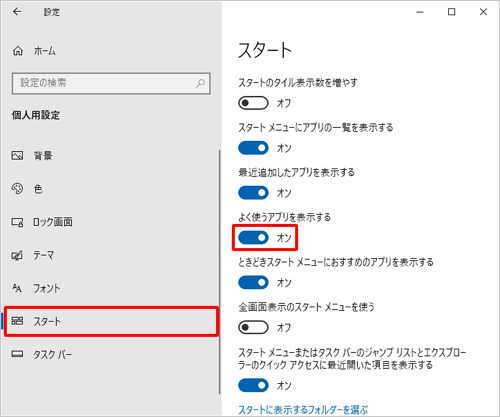Open スタートに表示するフォルダーを選ぶ link

pyautogui.click(x=303, y=409)
